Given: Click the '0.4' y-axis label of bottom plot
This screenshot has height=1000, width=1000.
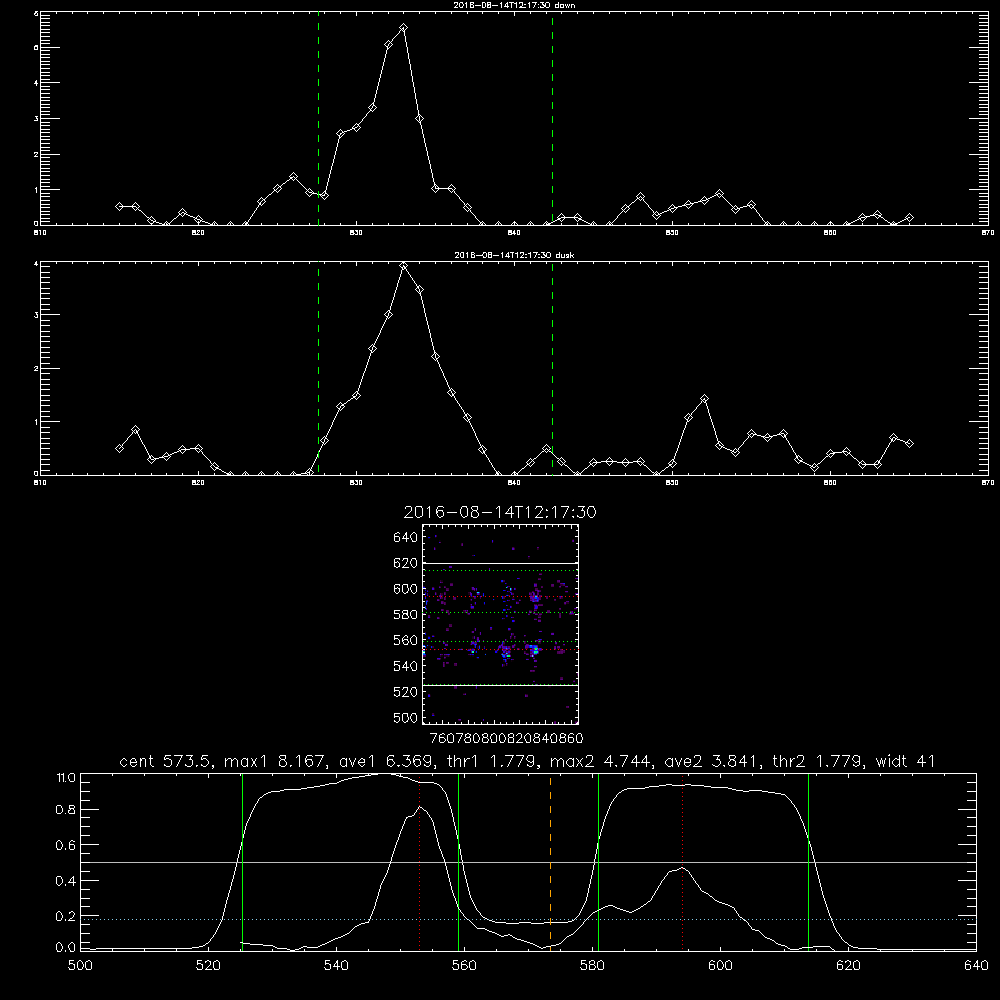Looking at the screenshot, I should tap(66, 881).
